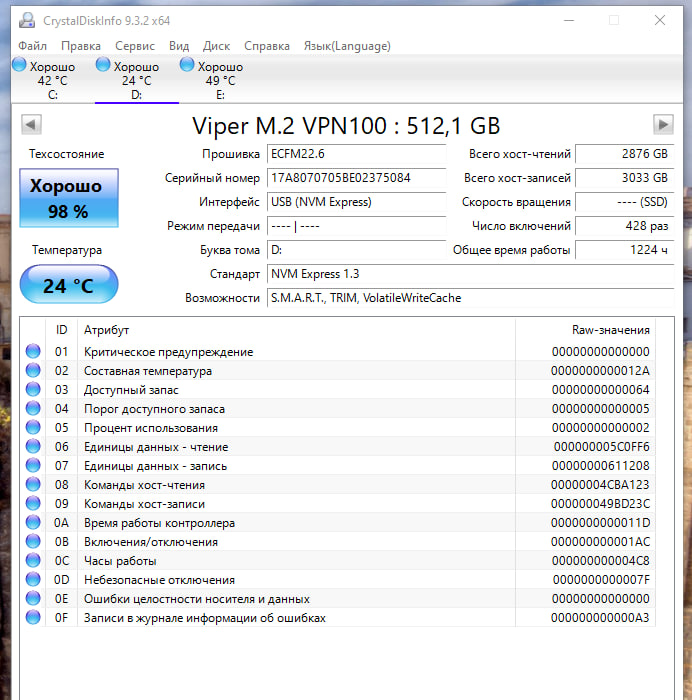The width and height of the screenshot is (692, 700).
Task: Click status dot of attribute 0A Время работы контроллера
Action: (x=33, y=522)
